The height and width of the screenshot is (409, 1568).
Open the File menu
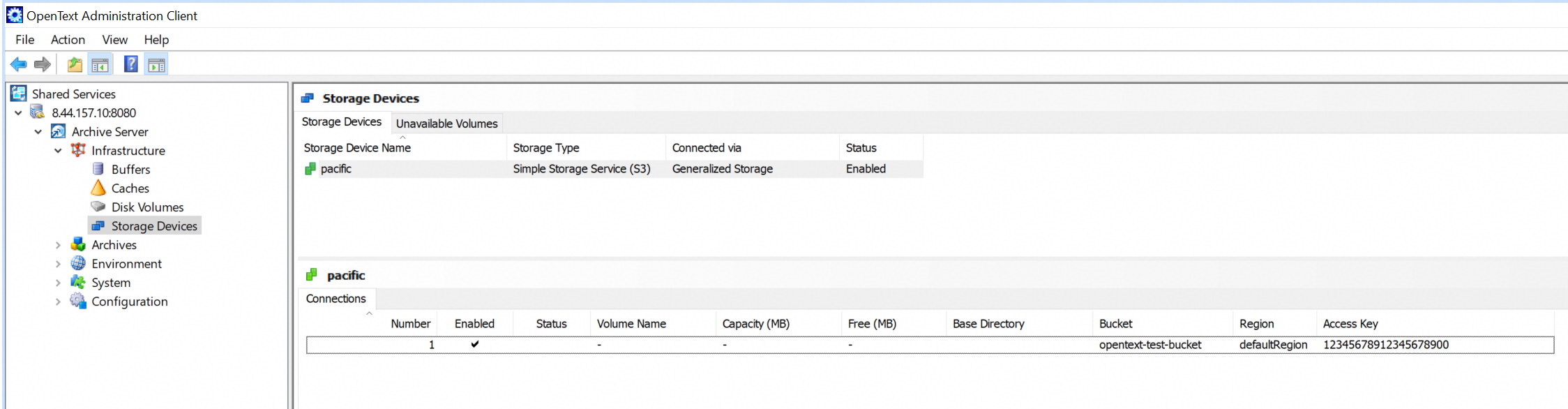click(25, 40)
